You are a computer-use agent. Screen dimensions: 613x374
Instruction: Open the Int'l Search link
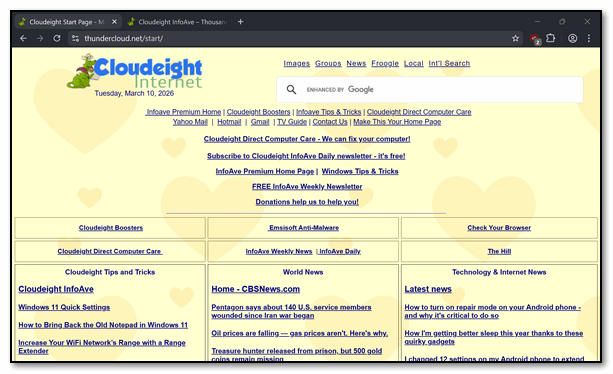click(449, 63)
